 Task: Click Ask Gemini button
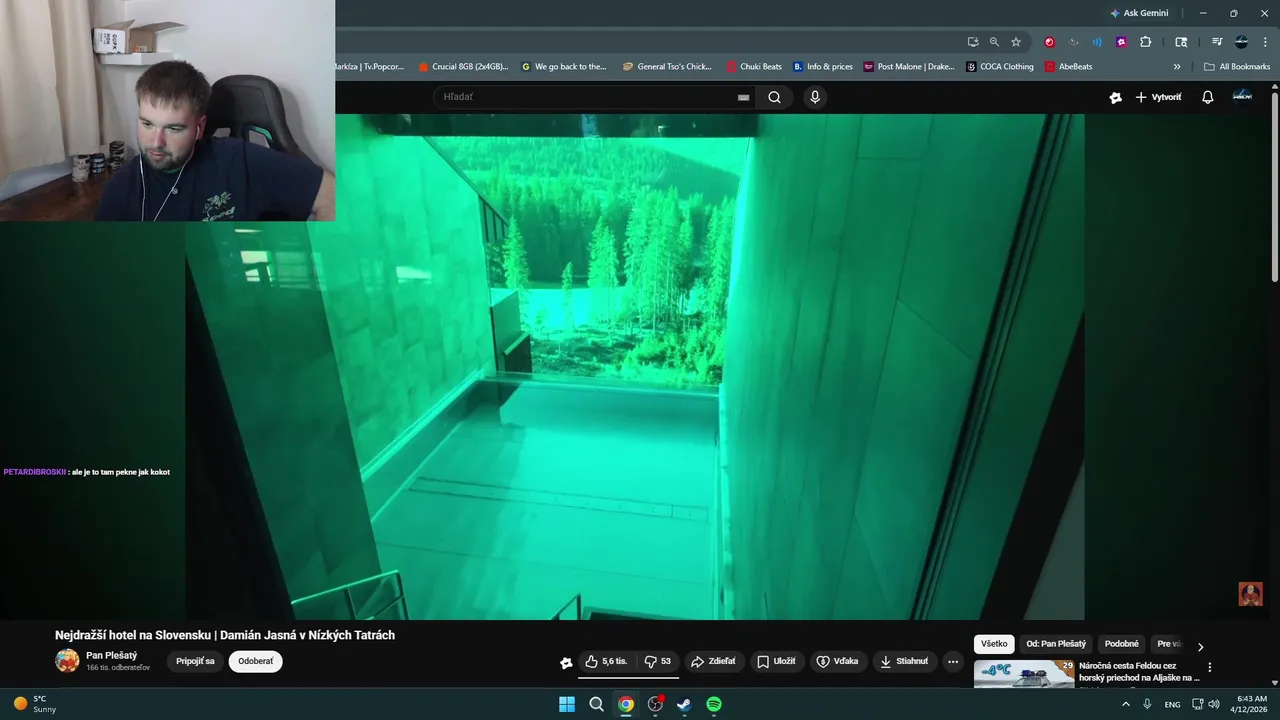(x=1138, y=13)
